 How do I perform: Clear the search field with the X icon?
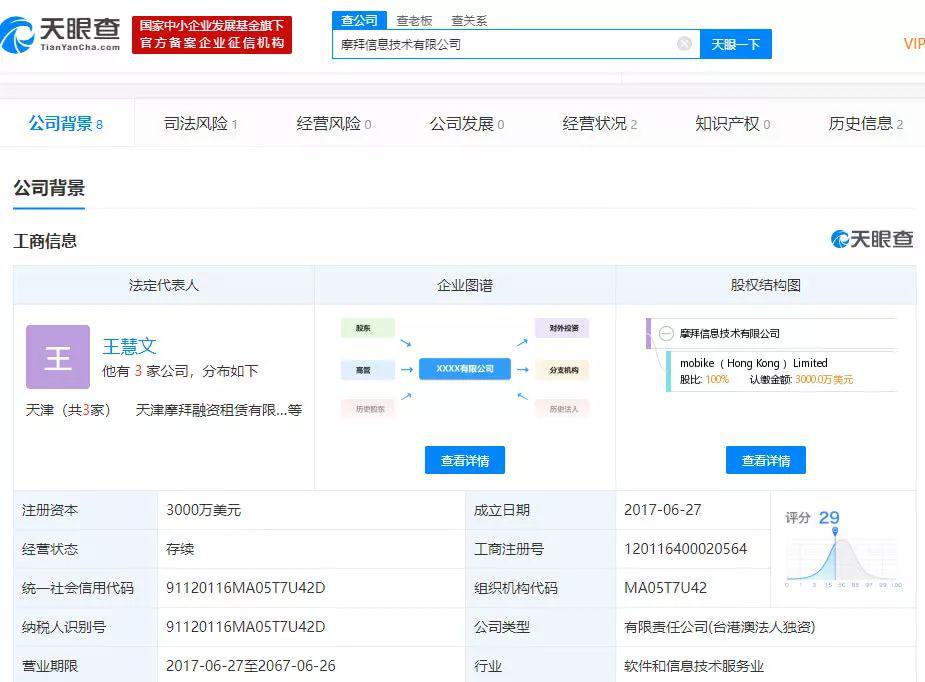click(684, 44)
